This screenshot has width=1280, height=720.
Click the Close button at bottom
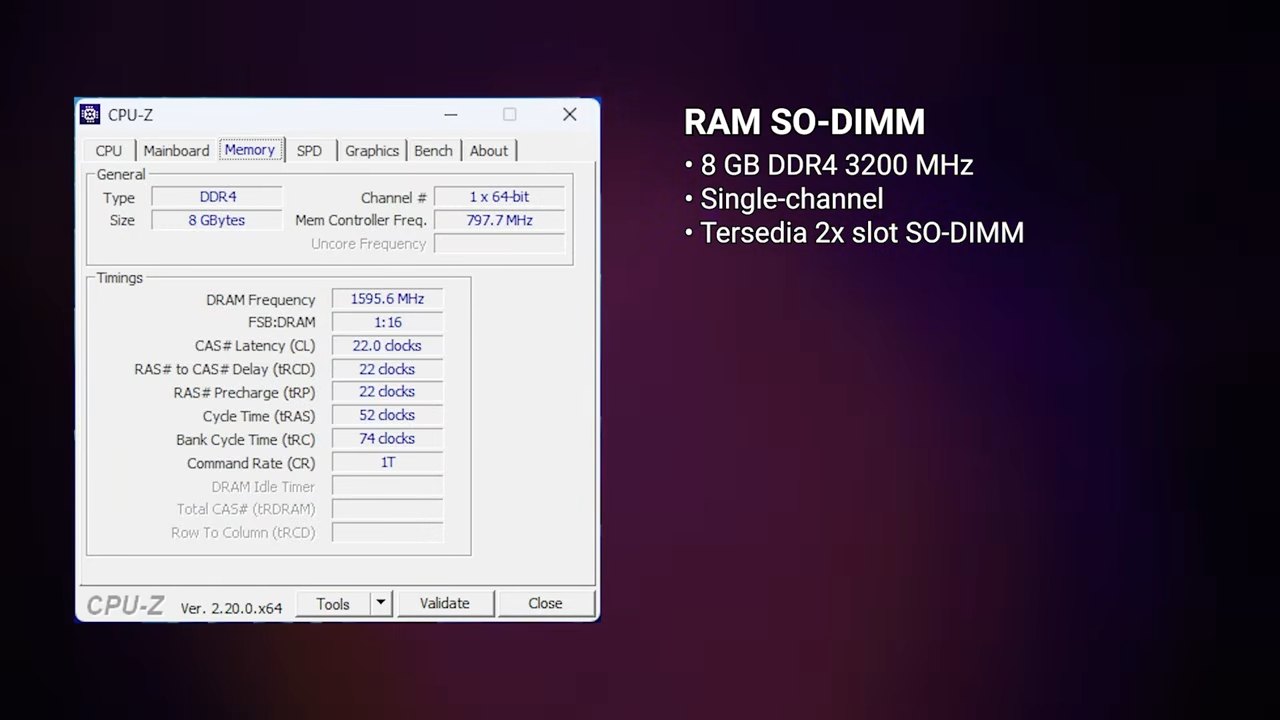pyautogui.click(x=545, y=604)
